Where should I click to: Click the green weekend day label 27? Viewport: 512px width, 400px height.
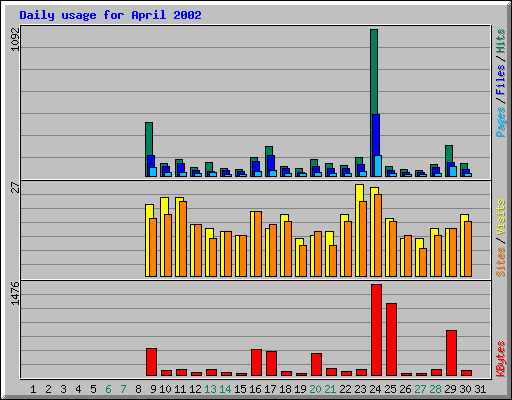tap(420, 389)
